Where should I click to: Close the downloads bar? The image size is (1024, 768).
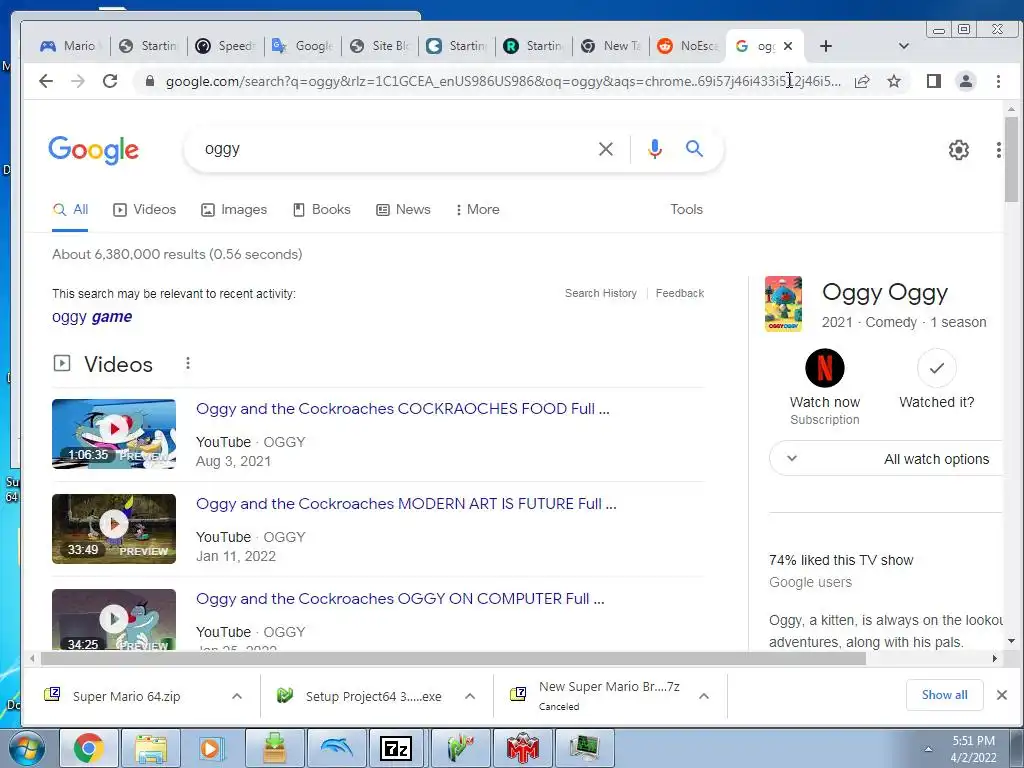(1002, 695)
